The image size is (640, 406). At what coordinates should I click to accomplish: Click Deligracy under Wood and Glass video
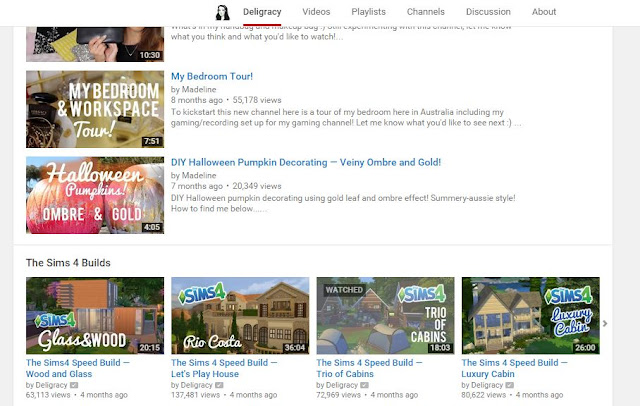51,385
